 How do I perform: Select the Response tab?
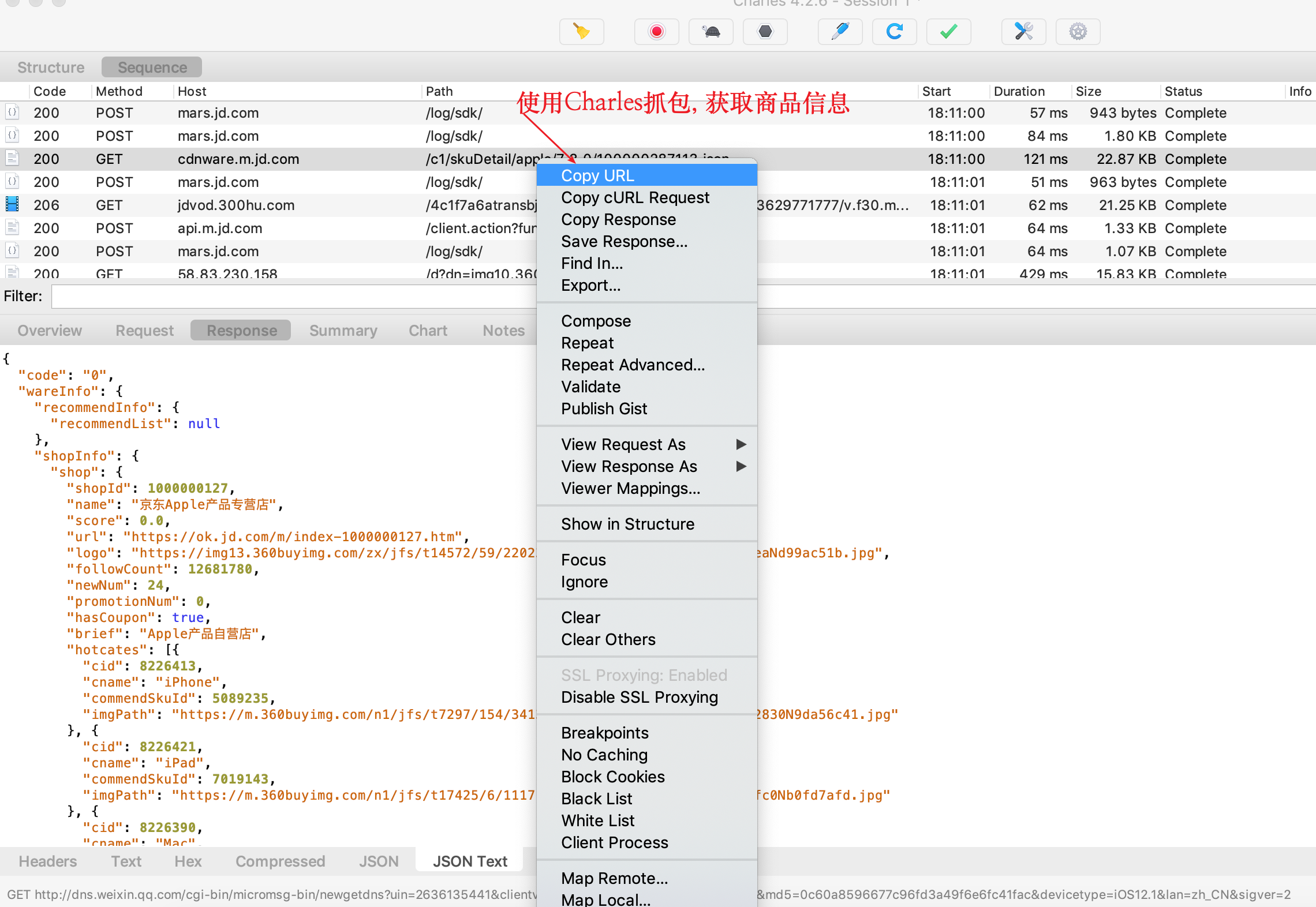click(x=241, y=331)
